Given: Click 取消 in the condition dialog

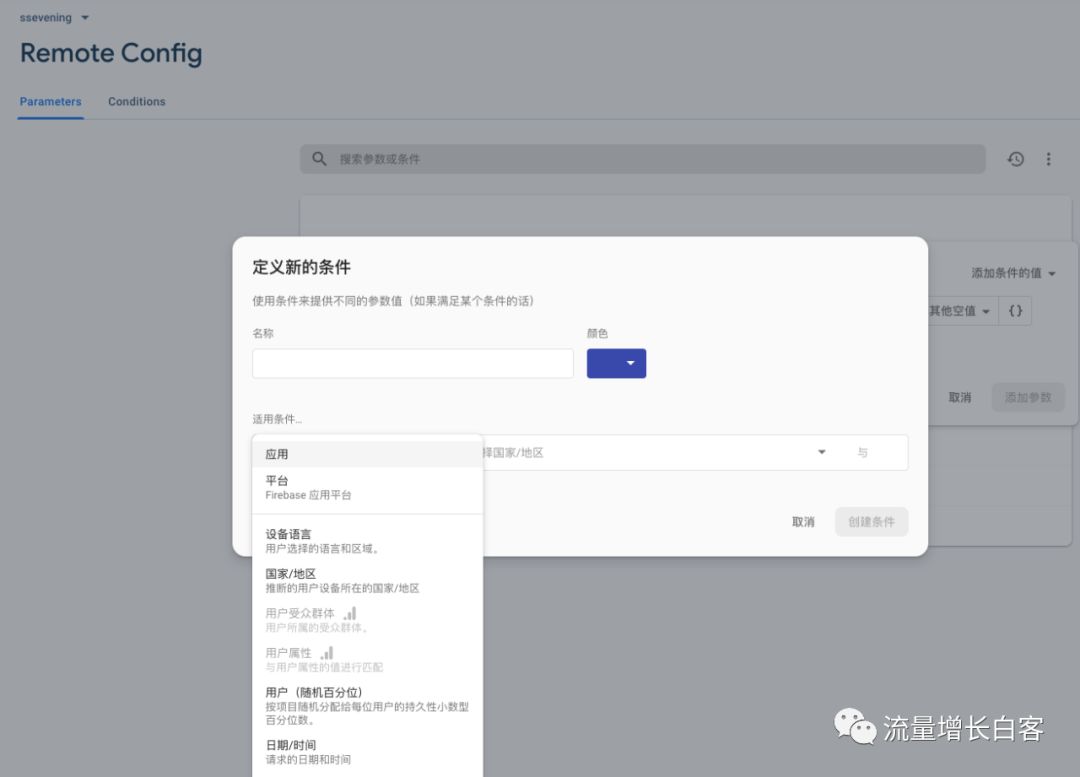Looking at the screenshot, I should (803, 522).
